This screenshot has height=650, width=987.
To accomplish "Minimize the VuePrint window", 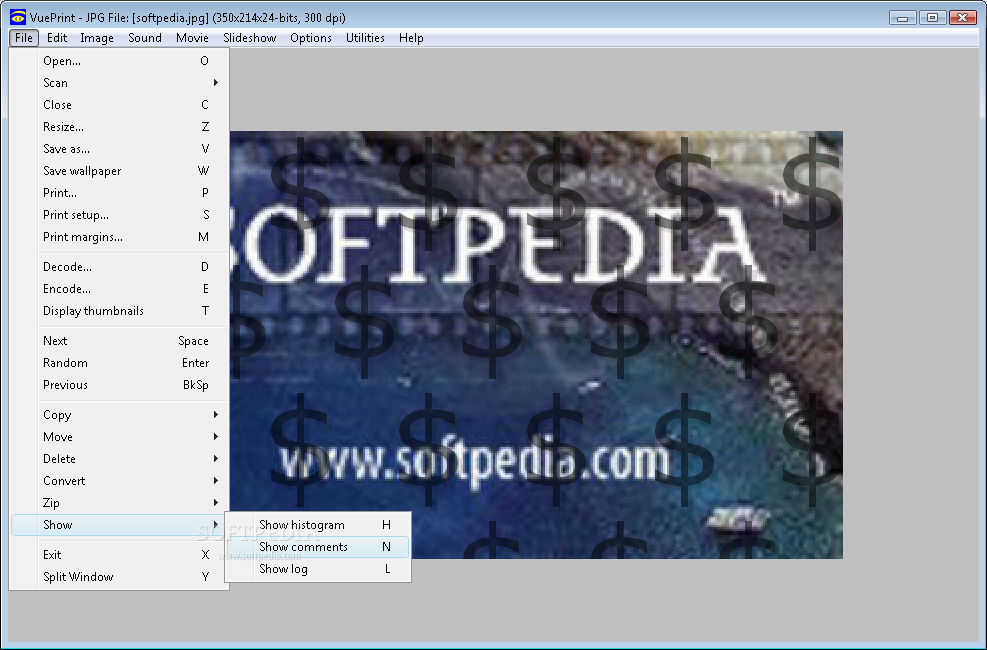I will 902,18.
